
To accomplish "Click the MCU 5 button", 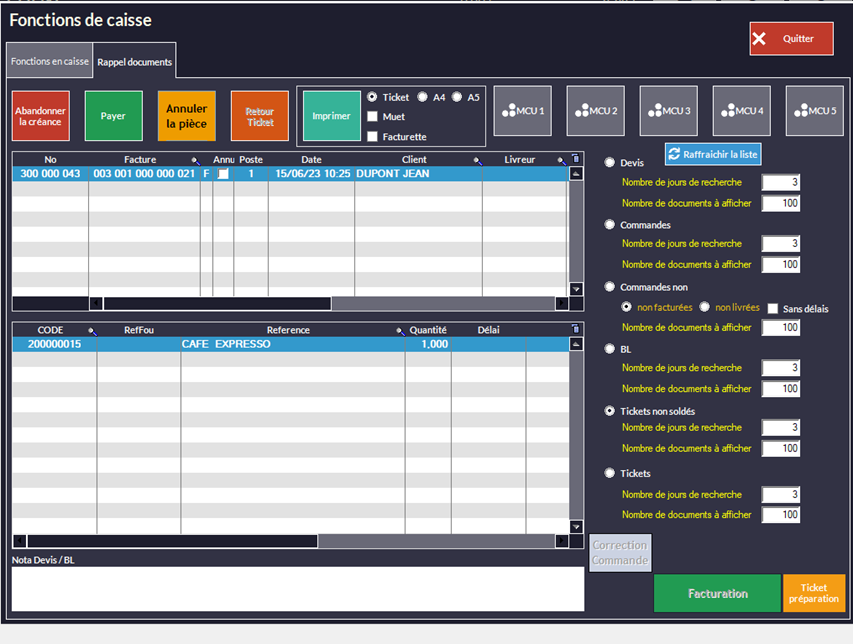I will (x=814, y=111).
